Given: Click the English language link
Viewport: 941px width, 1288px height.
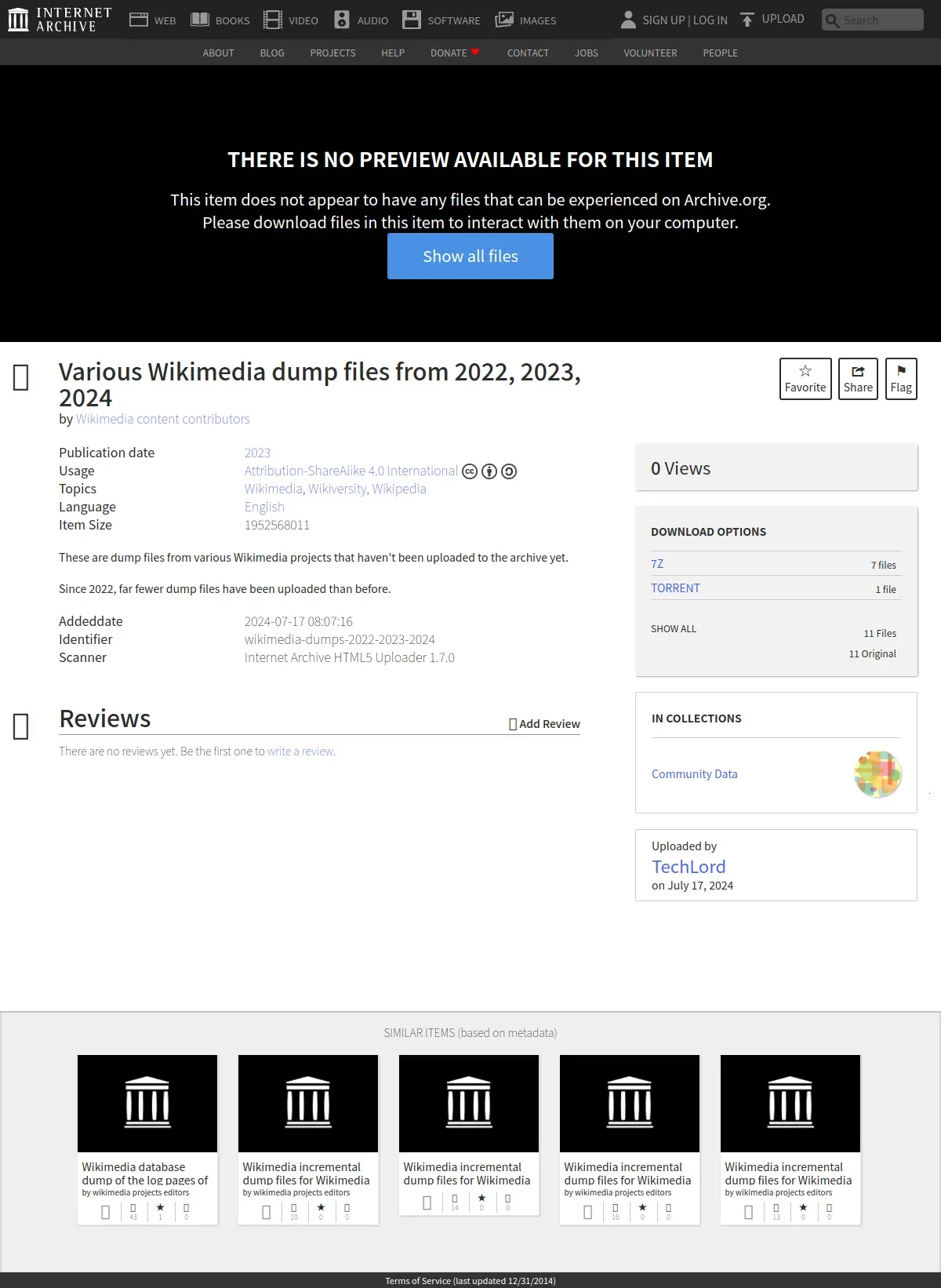Looking at the screenshot, I should coord(264,507).
